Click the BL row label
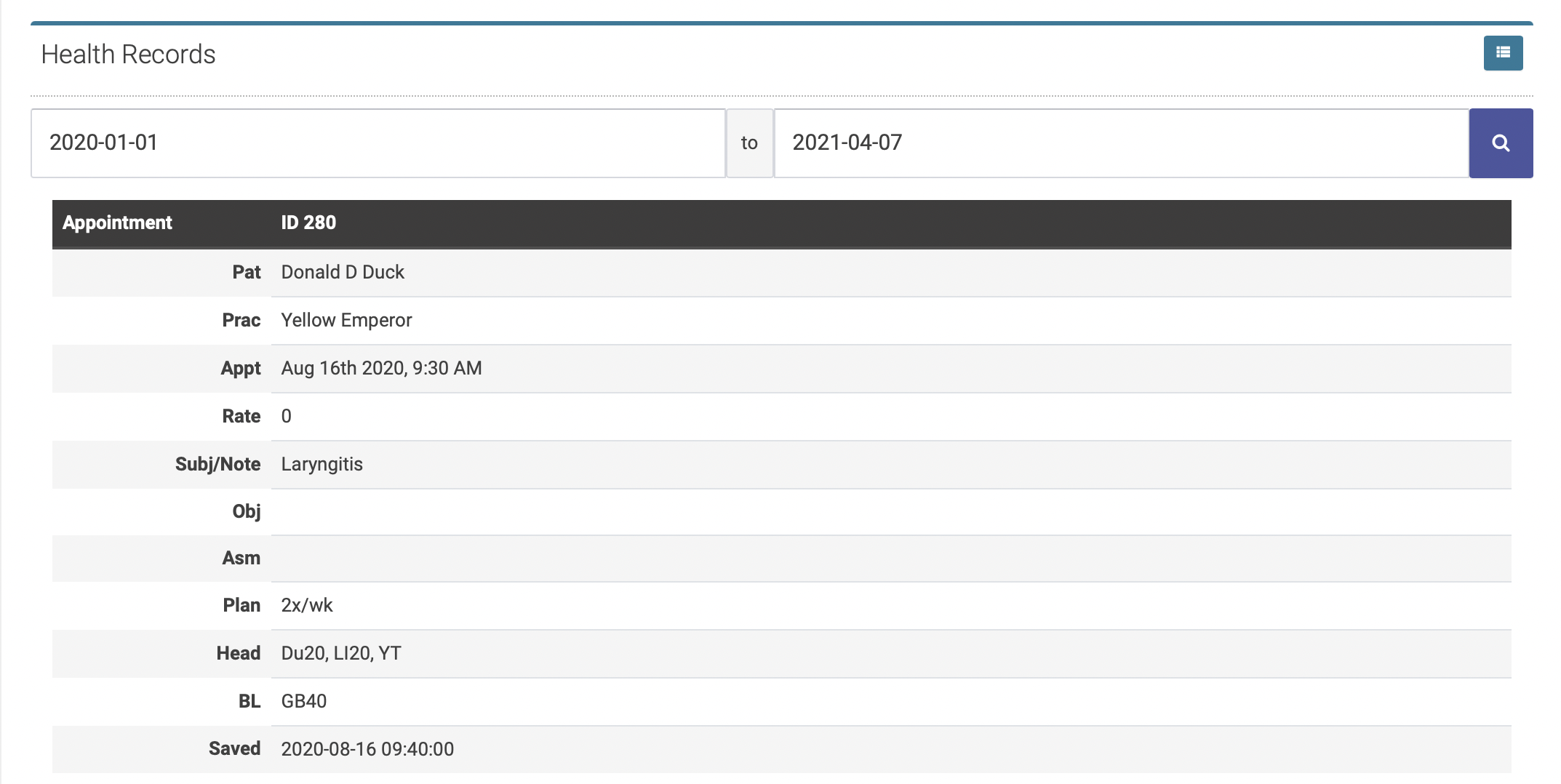The image size is (1561, 784). pyautogui.click(x=249, y=701)
